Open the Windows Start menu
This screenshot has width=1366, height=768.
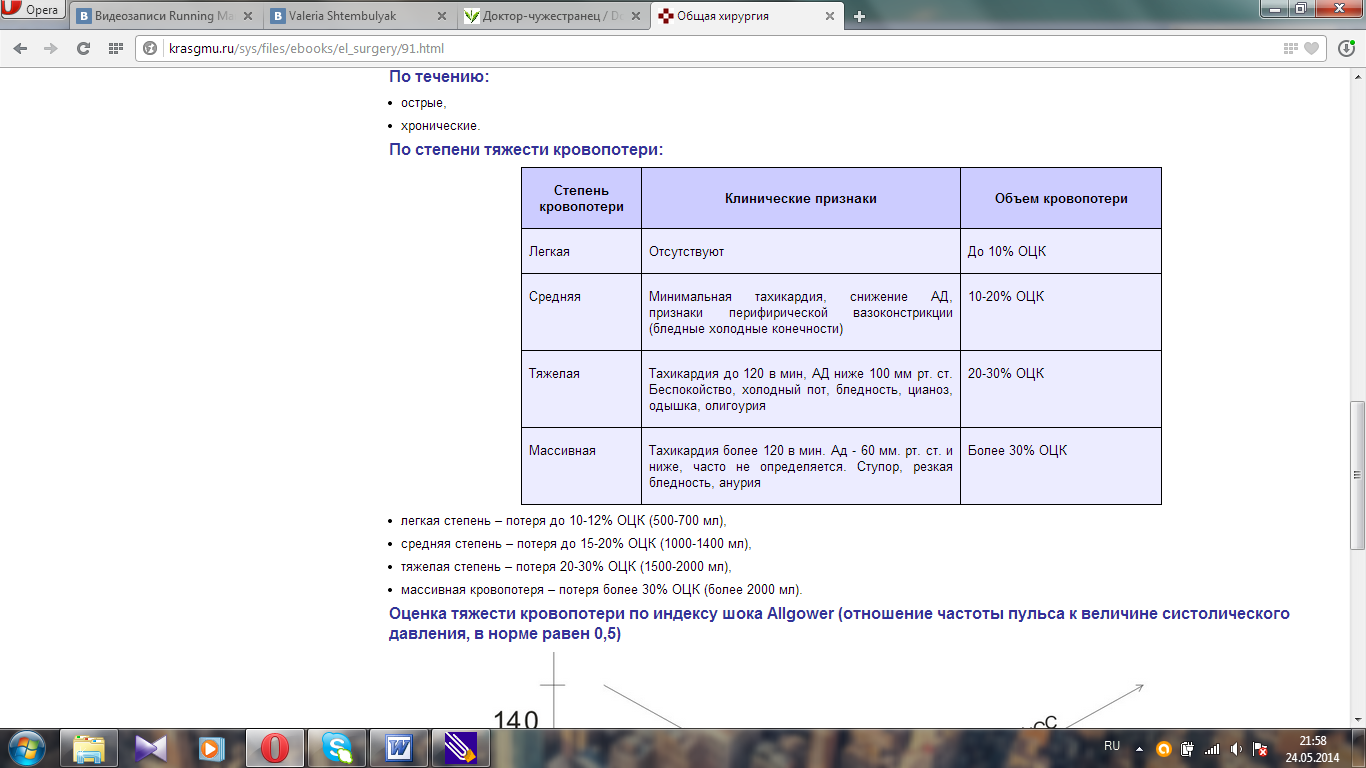point(25,747)
